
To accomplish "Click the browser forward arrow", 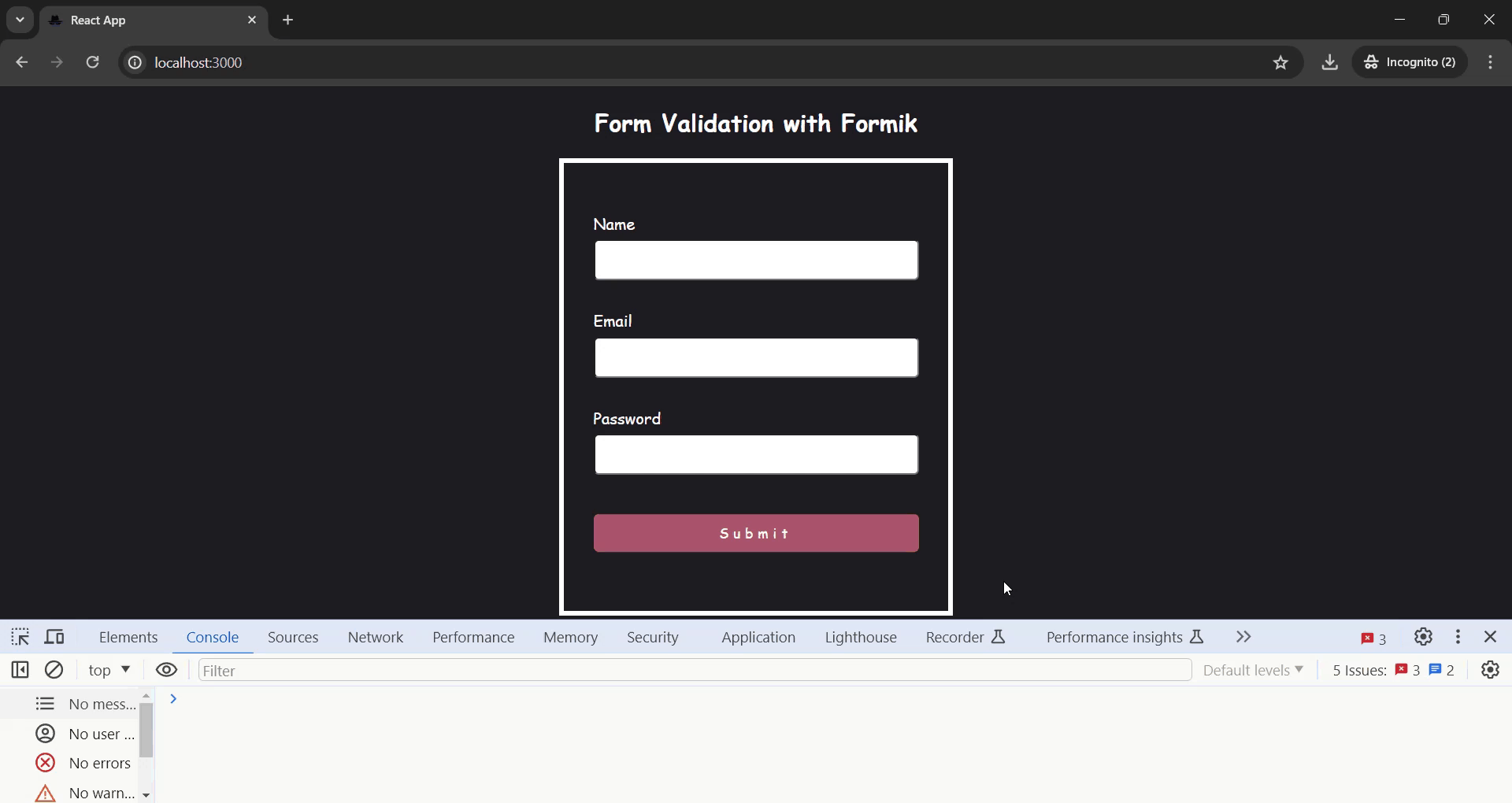I will (57, 62).
